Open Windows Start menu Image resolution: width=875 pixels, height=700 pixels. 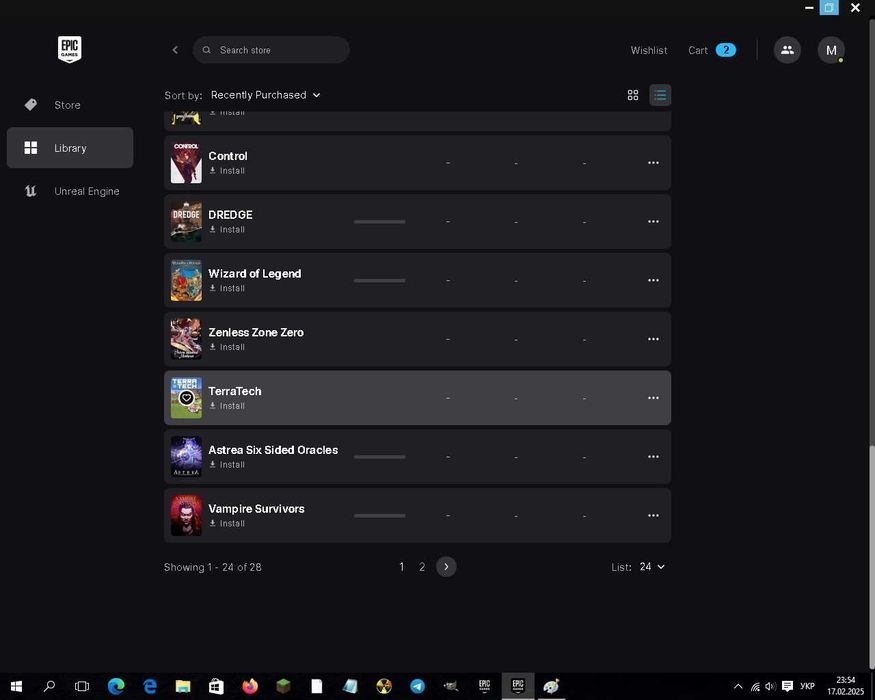point(16,686)
